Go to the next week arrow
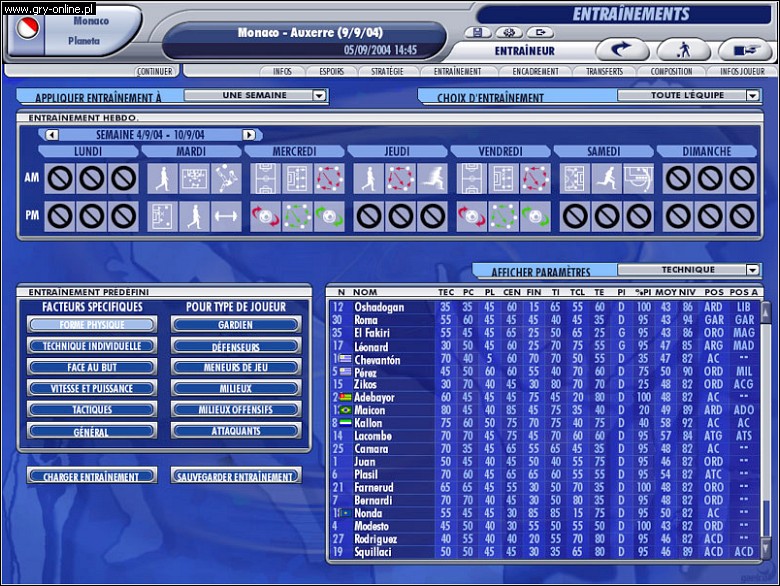Viewport: 780px width, 586px height. tap(249, 135)
